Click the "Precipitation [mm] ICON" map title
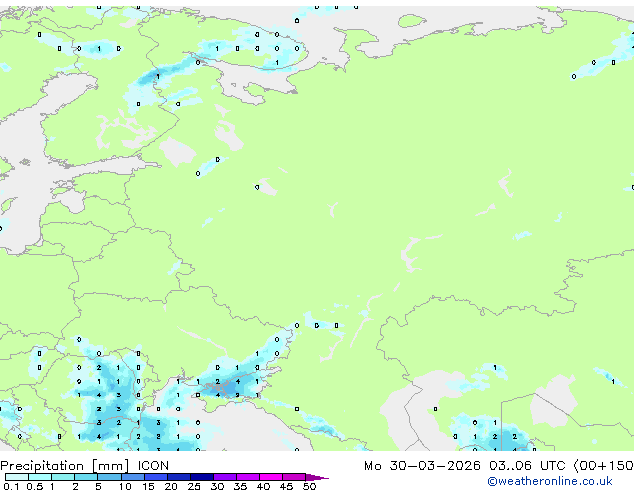 coord(85,466)
